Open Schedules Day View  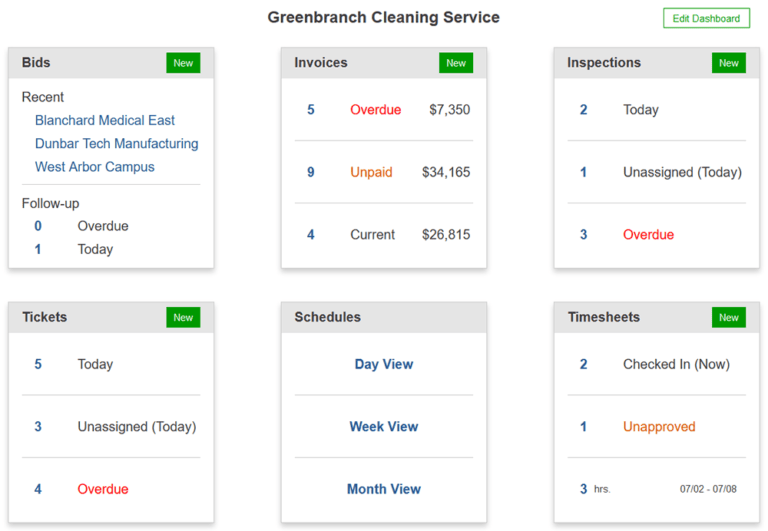tap(384, 364)
